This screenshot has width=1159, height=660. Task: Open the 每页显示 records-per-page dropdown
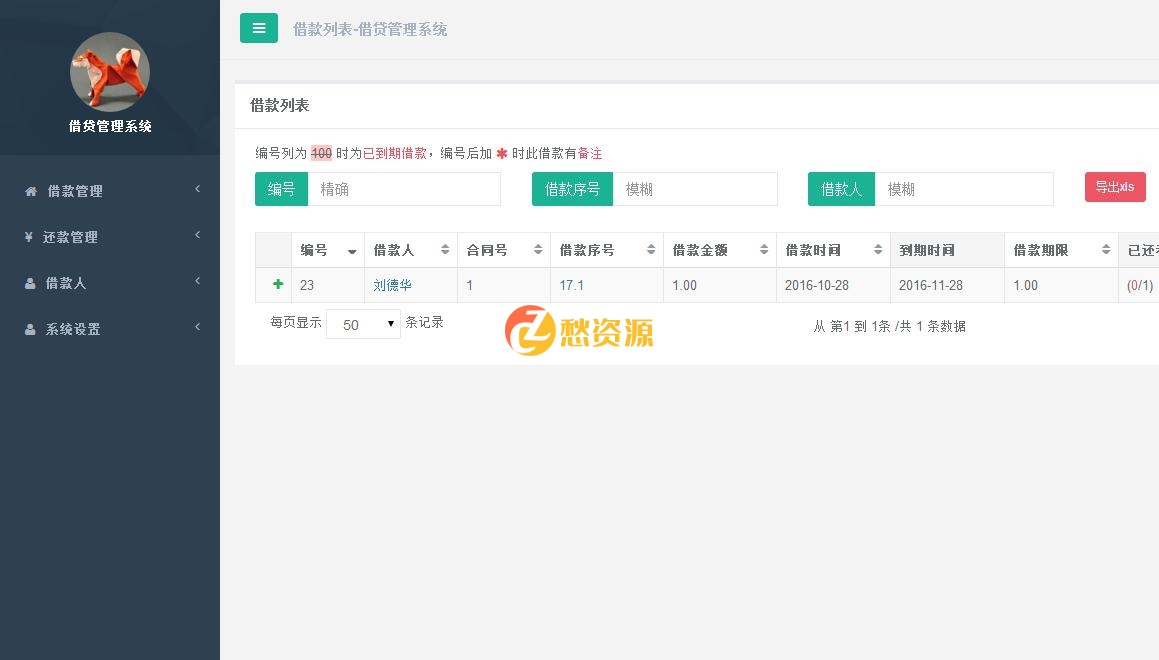[363, 324]
